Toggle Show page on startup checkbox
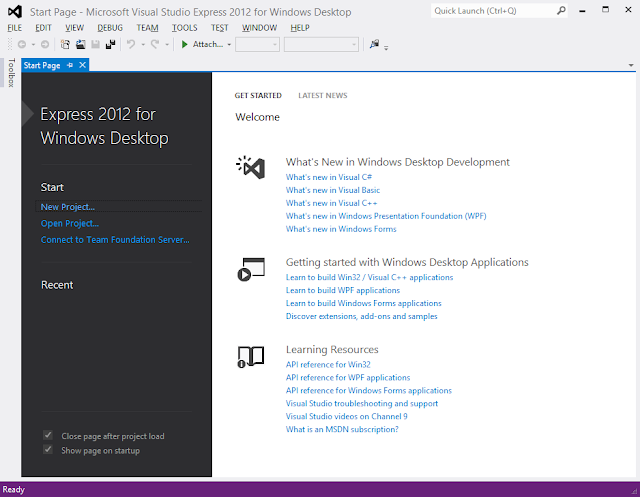This screenshot has height=497, width=640. [48, 450]
